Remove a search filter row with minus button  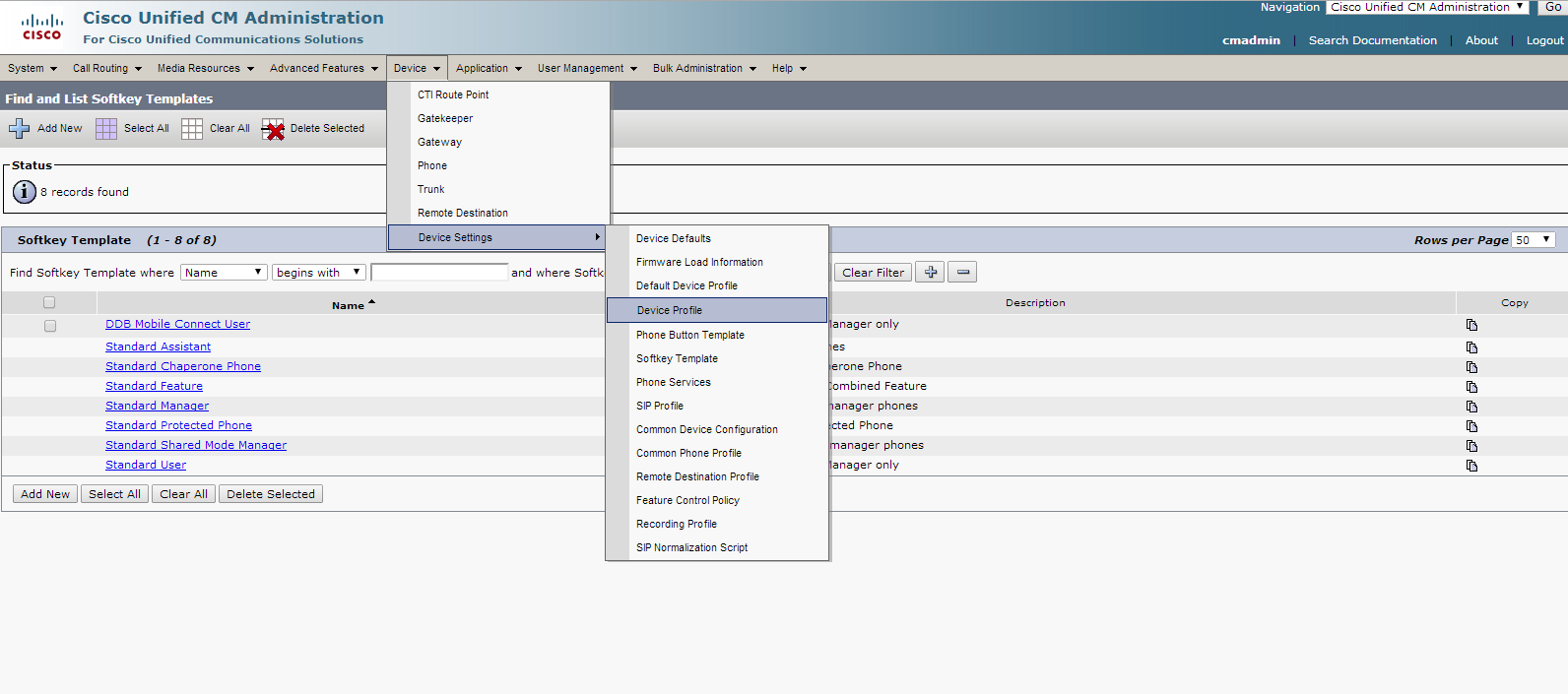pyautogui.click(x=962, y=273)
